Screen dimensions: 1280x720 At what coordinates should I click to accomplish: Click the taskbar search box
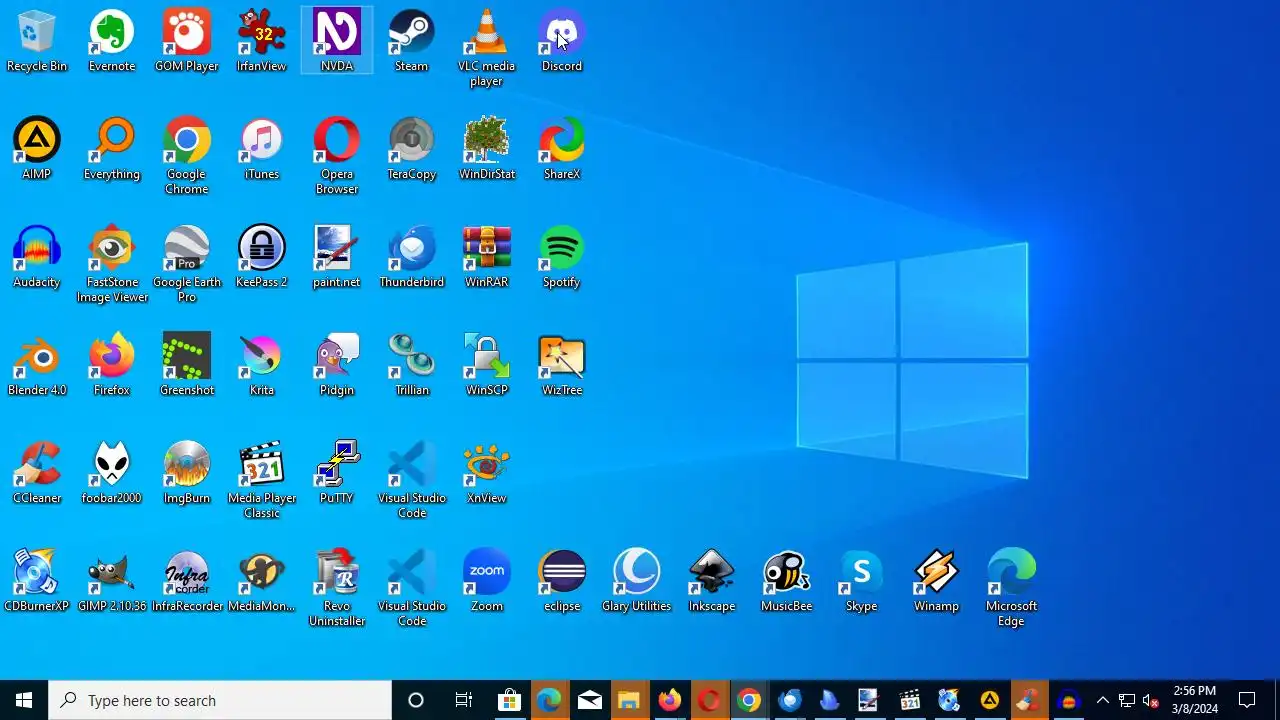[220, 700]
